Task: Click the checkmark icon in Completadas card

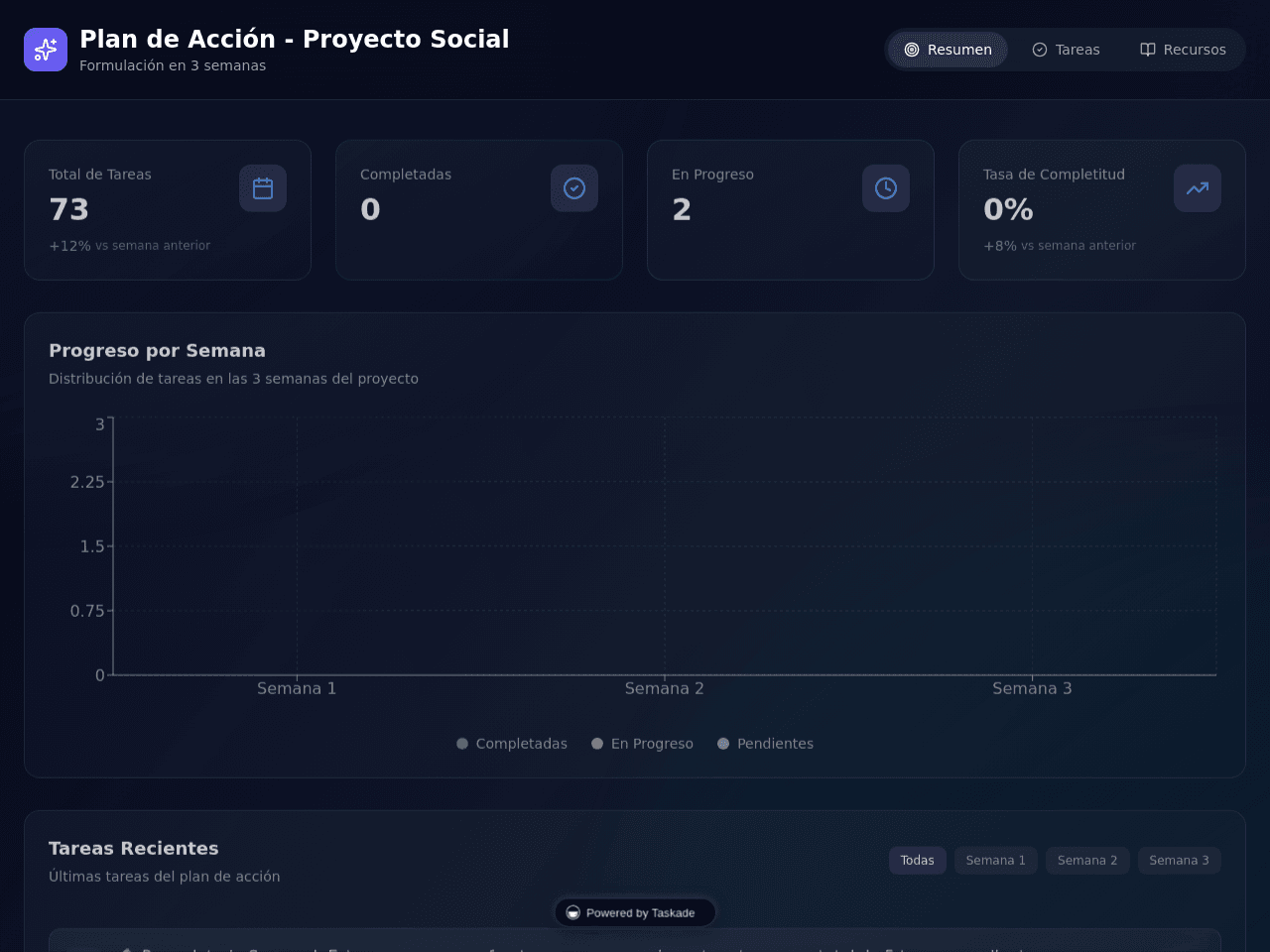Action: (574, 188)
